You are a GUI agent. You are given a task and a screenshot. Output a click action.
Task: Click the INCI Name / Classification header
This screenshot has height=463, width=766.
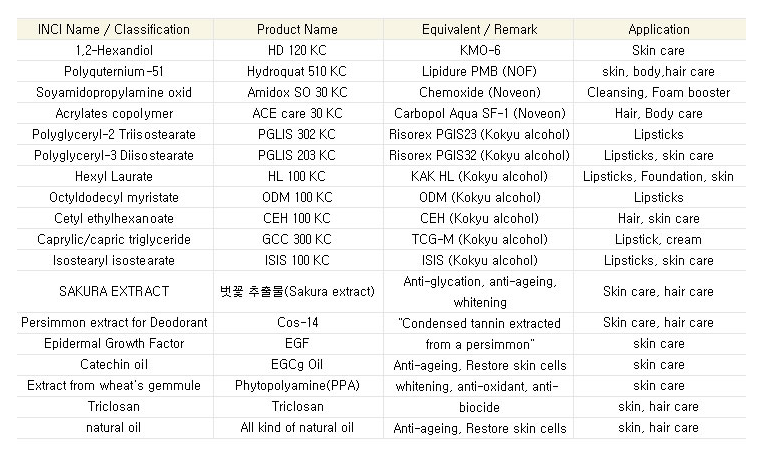[114, 29]
